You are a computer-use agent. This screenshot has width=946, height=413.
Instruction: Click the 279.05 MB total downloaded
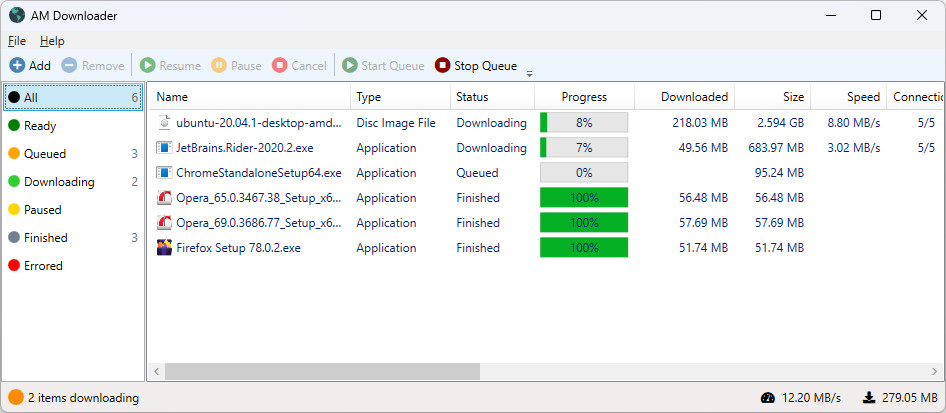pos(910,398)
